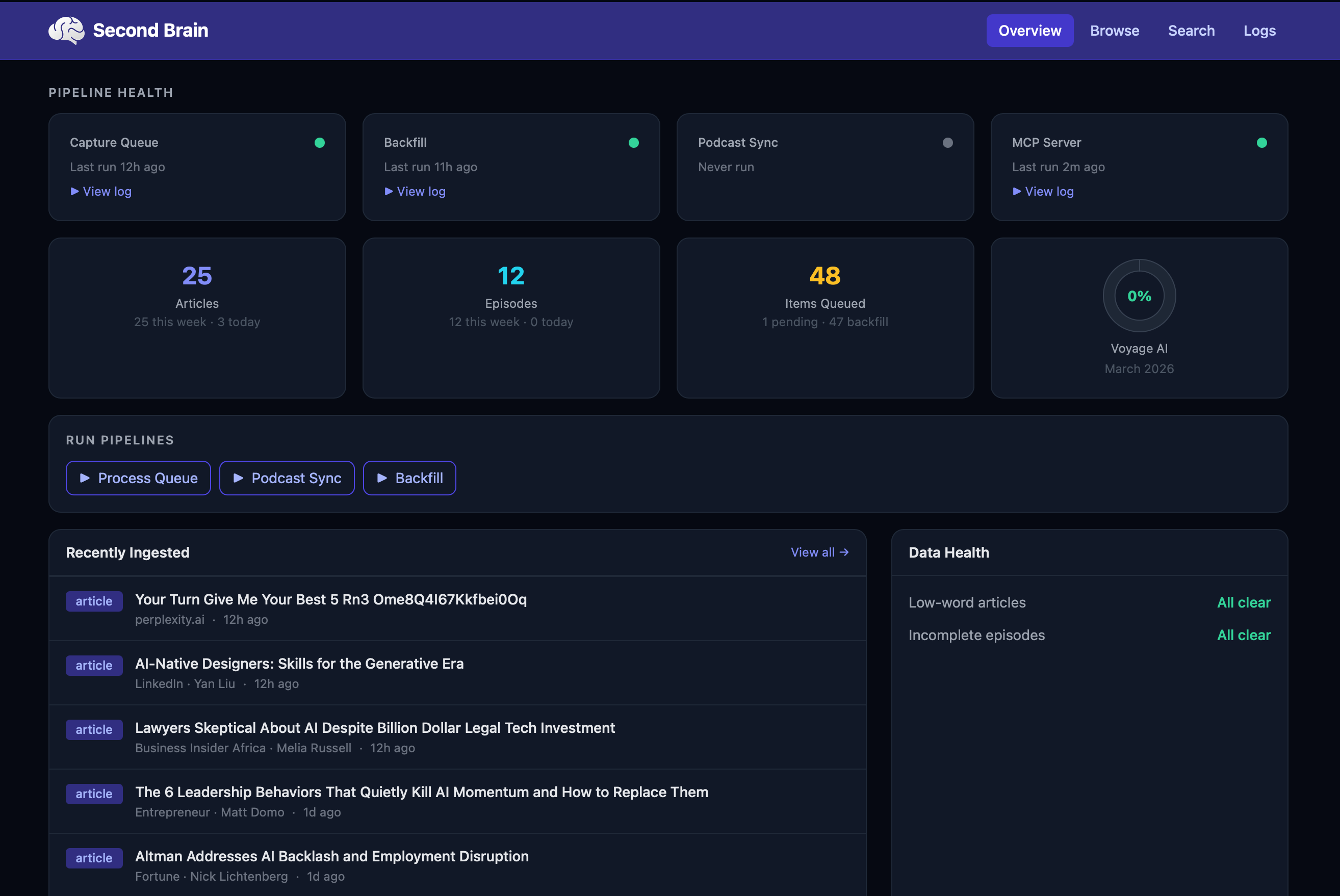
Task: Click the arrow icon next to View all
Action: [x=844, y=552]
